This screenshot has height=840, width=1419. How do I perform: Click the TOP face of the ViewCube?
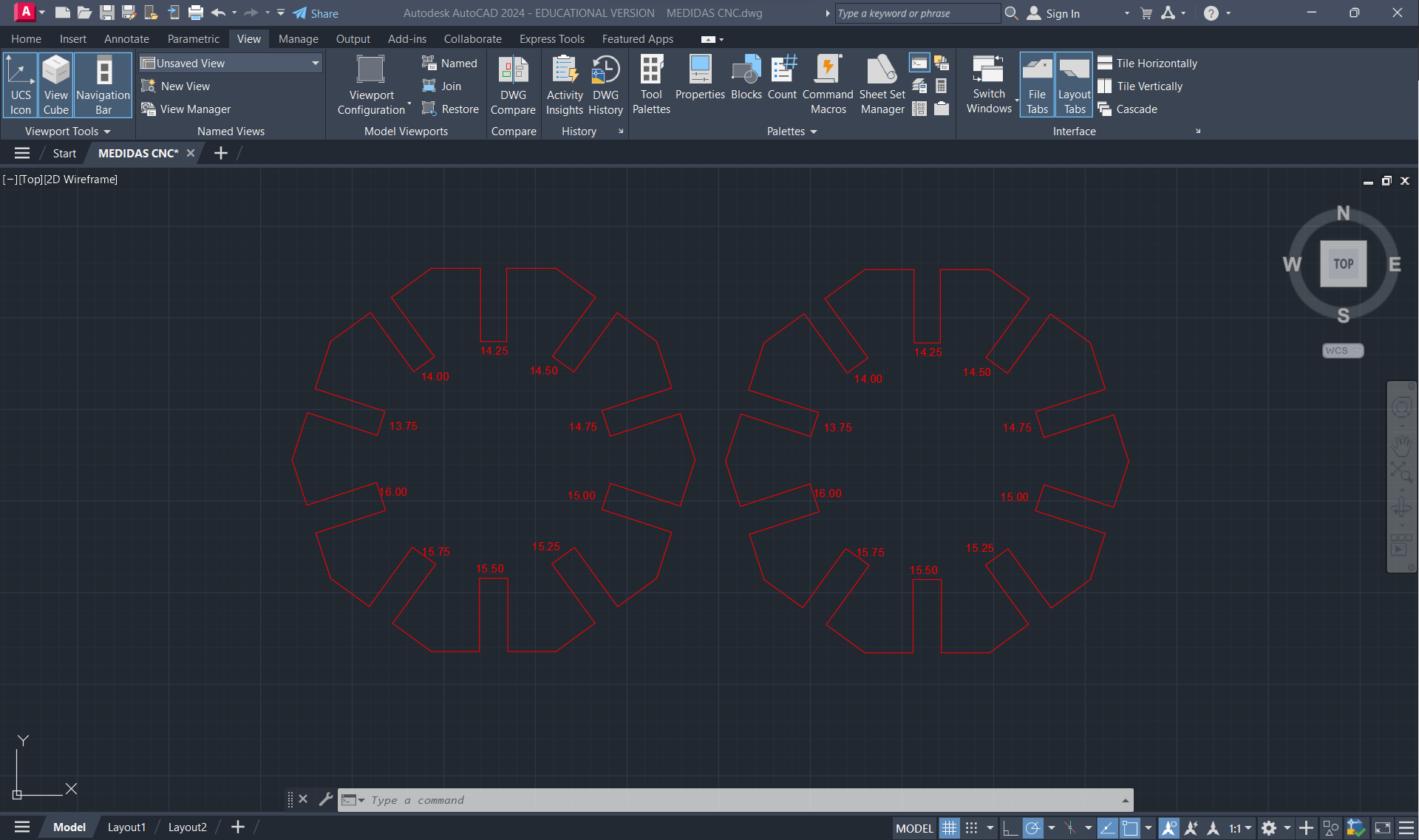(x=1343, y=263)
